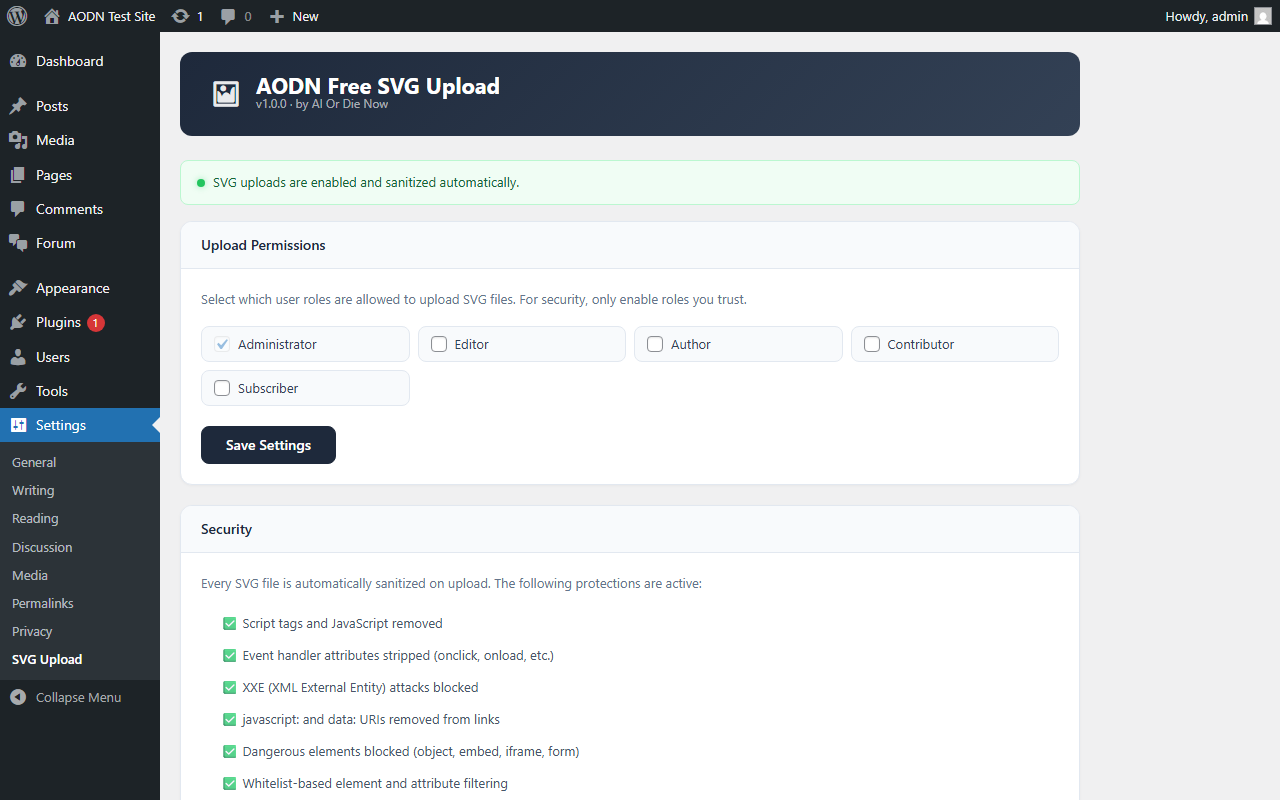Click the green status dot in notice
1280x800 pixels.
click(x=201, y=183)
